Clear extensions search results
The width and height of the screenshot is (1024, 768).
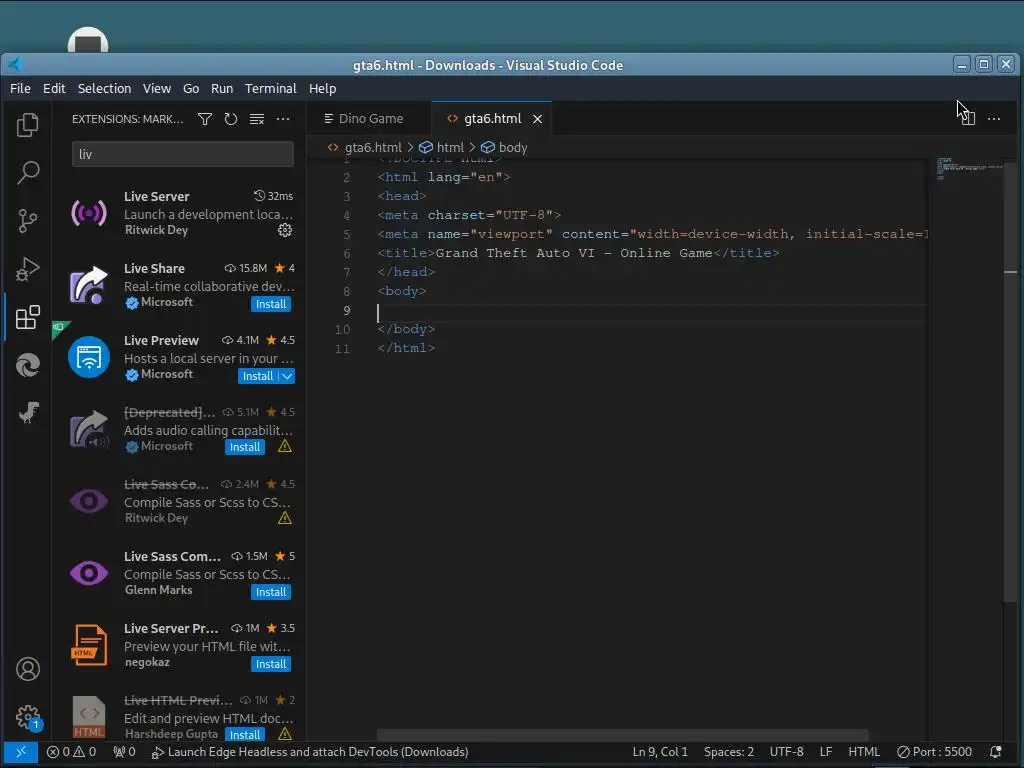[x=257, y=119]
